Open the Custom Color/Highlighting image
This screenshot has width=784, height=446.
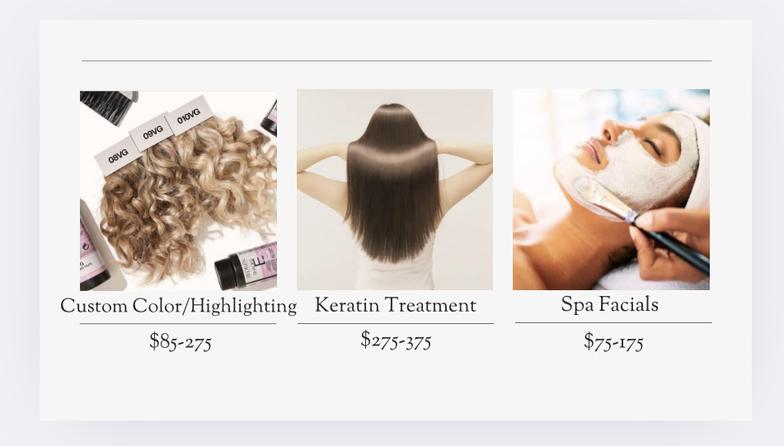coord(178,190)
